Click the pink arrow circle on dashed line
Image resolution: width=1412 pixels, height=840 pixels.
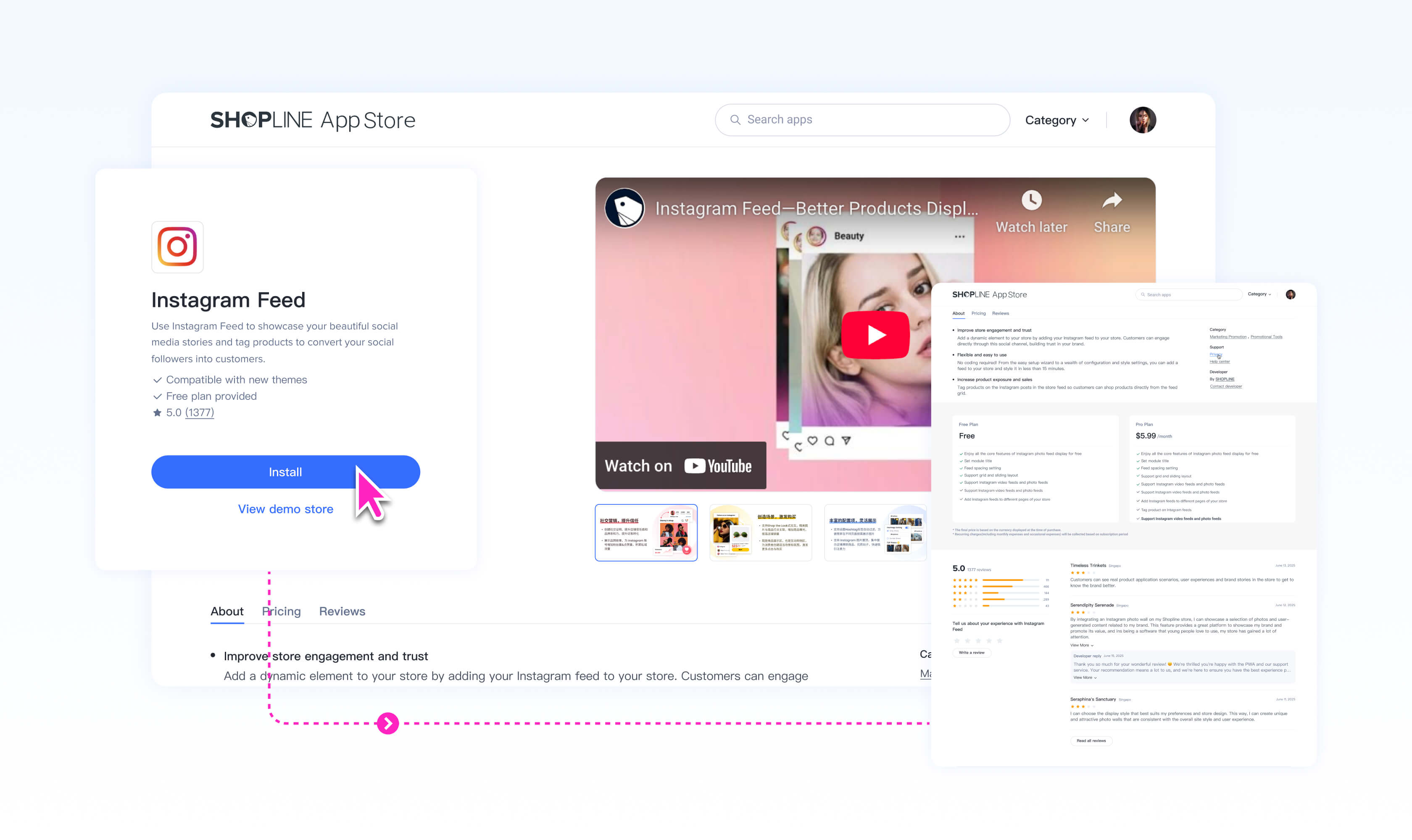[x=388, y=723]
